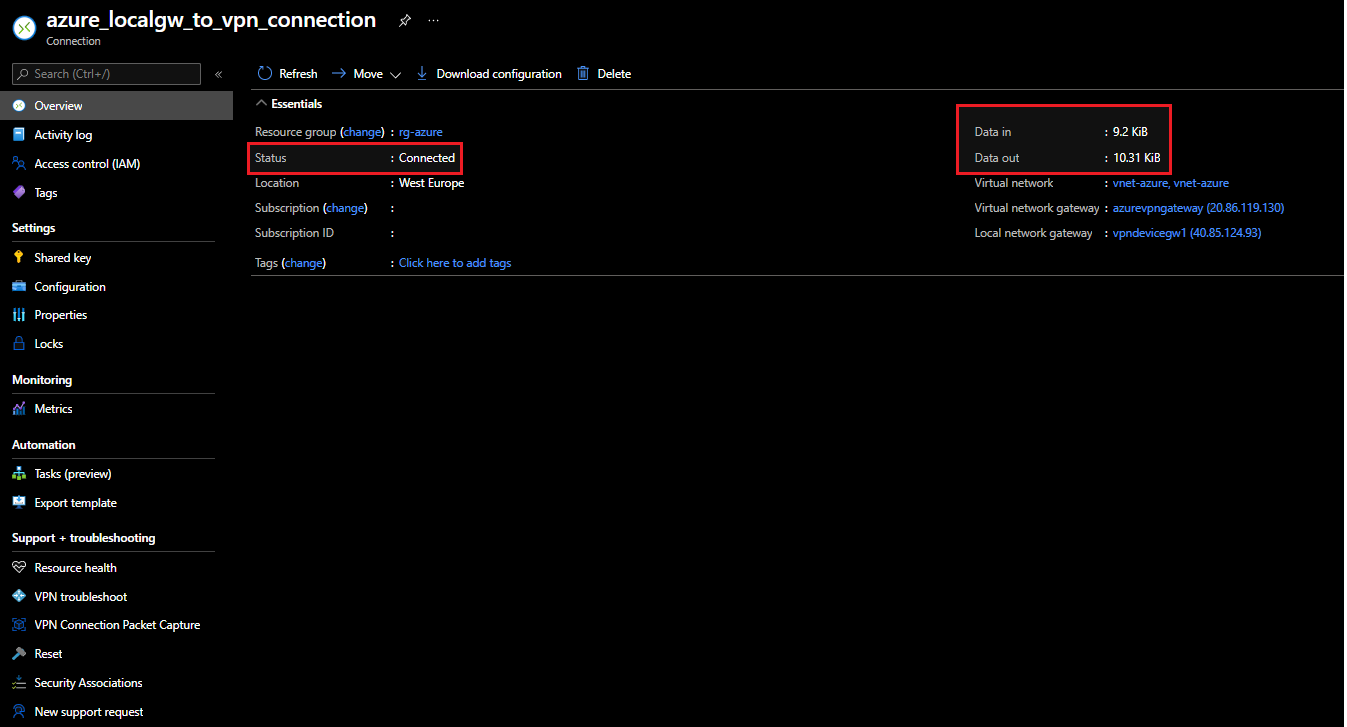
Task: Click the Metrics chart icon
Action: click(19, 409)
